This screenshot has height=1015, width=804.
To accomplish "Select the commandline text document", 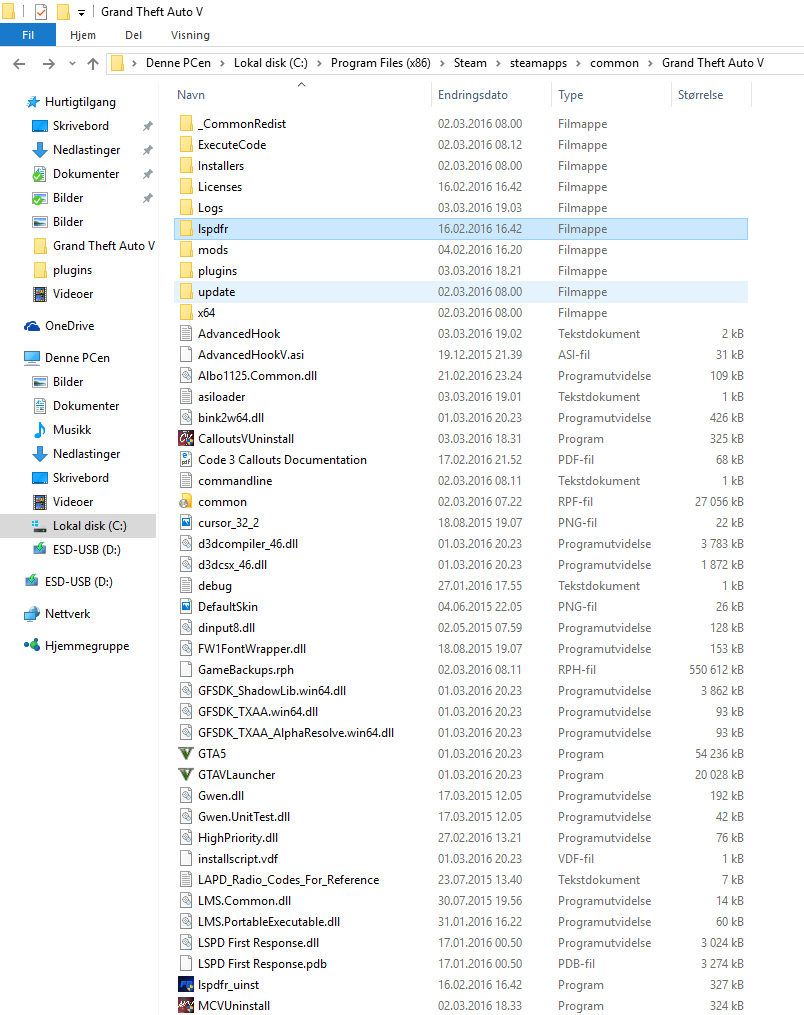I will 461,481.
